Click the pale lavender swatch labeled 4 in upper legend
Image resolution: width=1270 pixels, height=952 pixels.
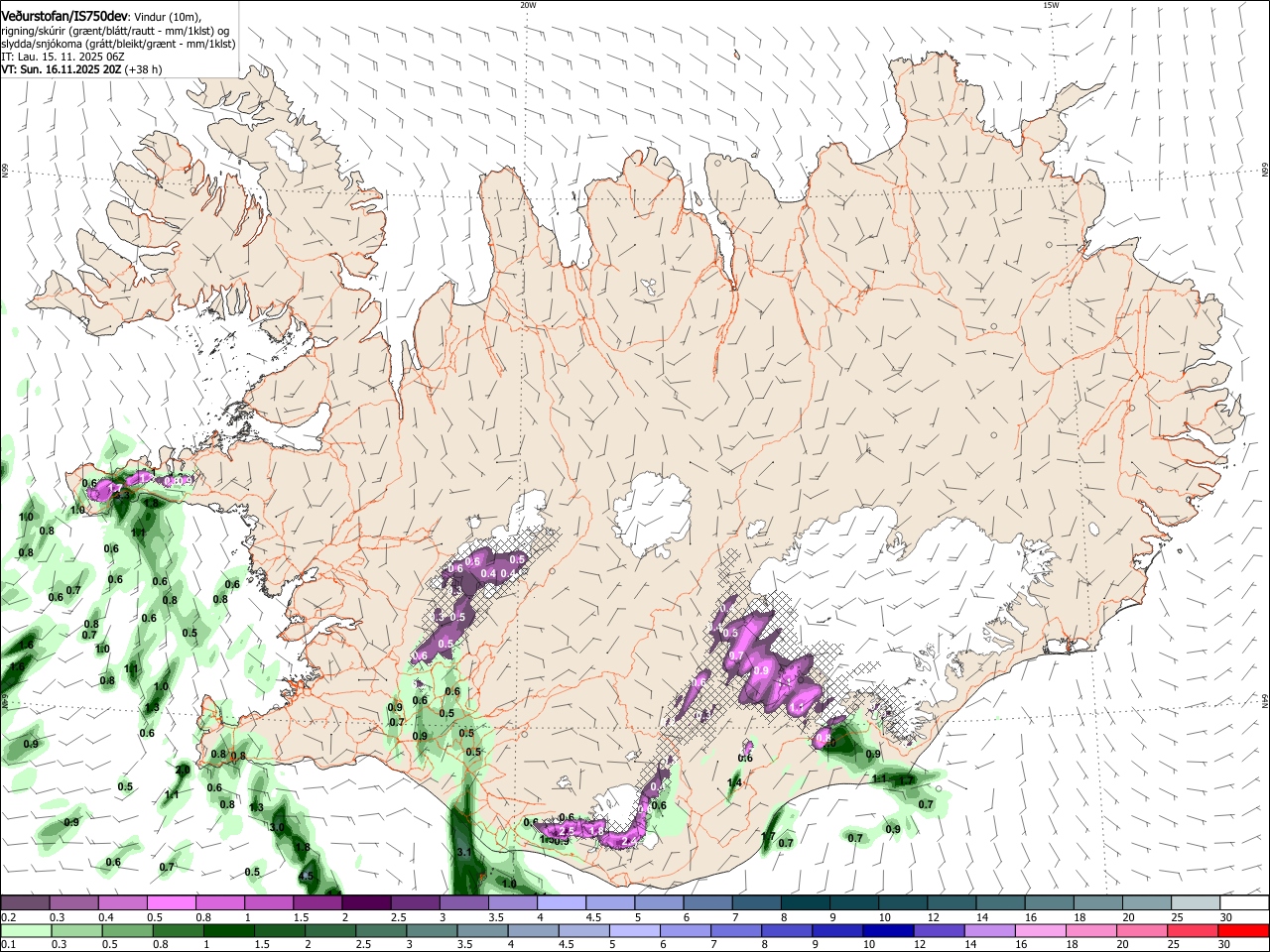coord(560,903)
